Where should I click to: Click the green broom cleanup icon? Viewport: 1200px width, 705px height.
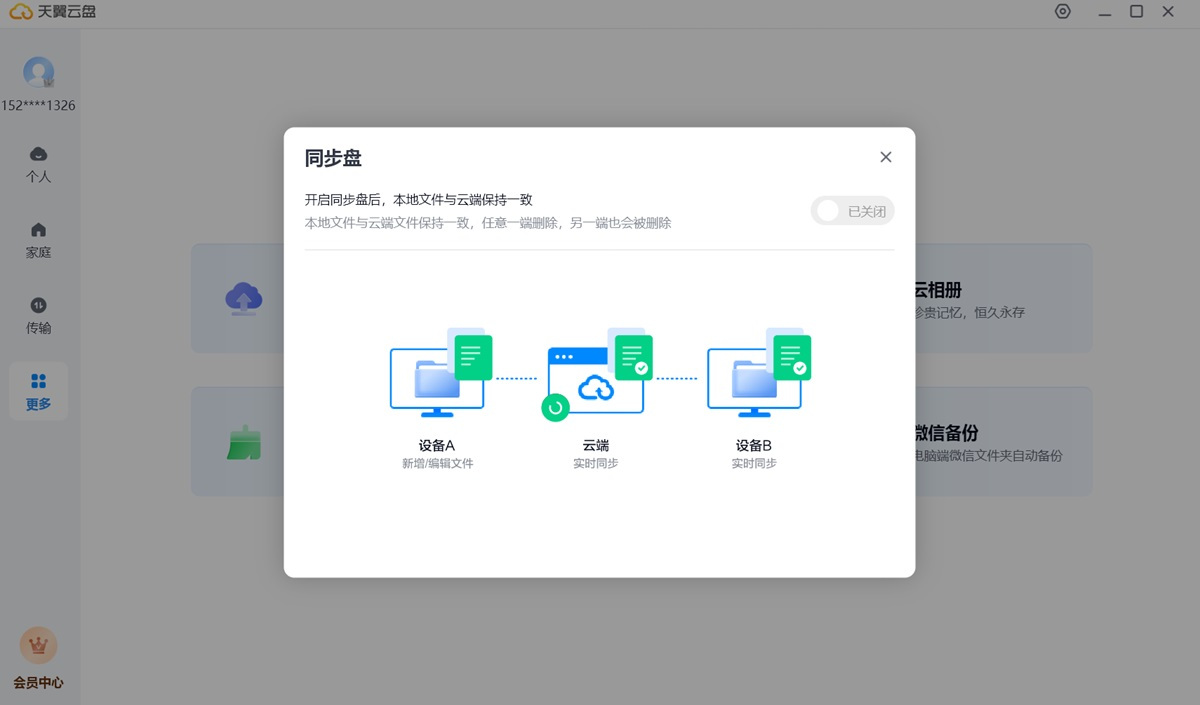243,442
